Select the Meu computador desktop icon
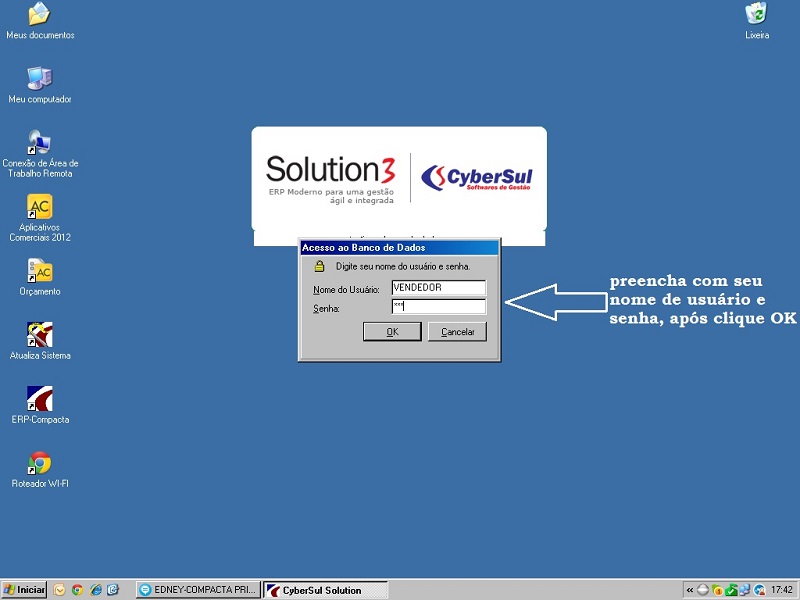 tap(40, 85)
